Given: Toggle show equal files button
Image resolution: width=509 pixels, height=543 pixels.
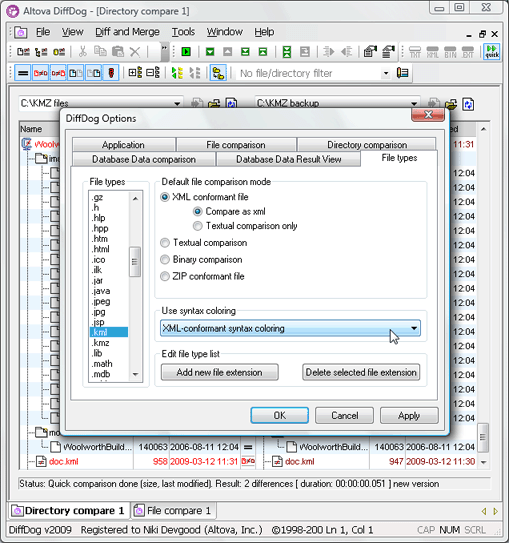Looking at the screenshot, I should tap(23, 73).
